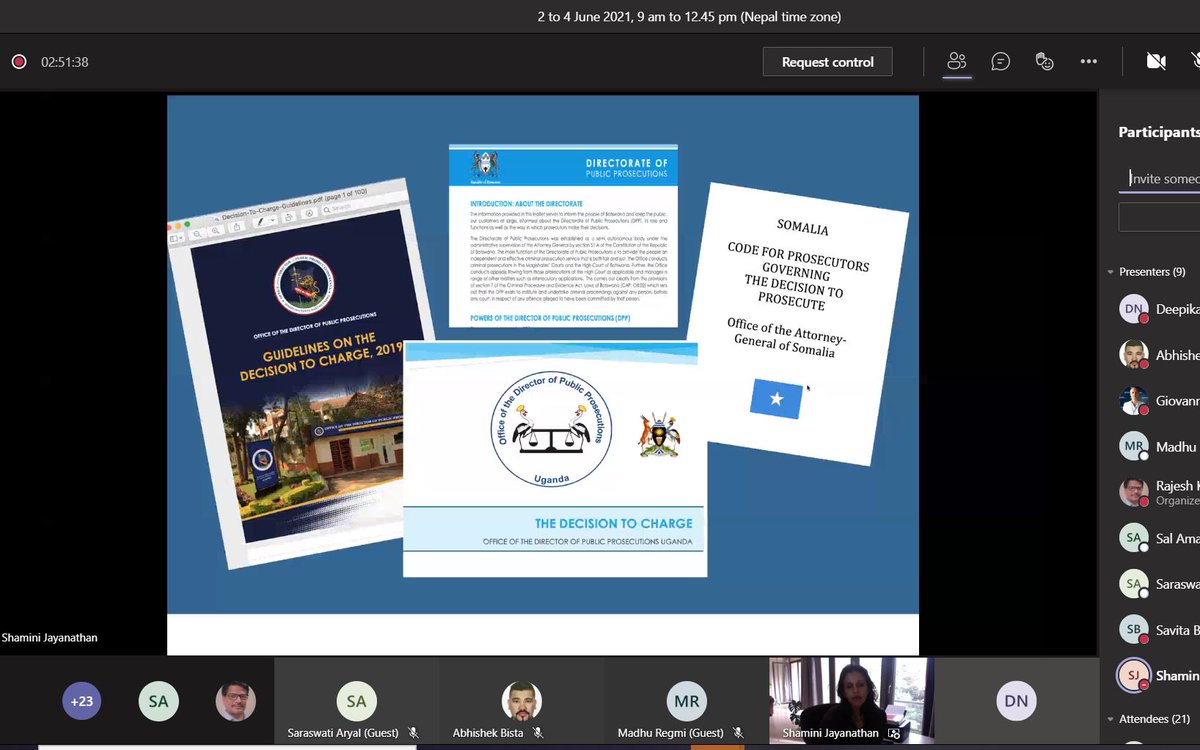
Task: Select the Saraswati Aryal (Guest) tile
Action: (356, 701)
